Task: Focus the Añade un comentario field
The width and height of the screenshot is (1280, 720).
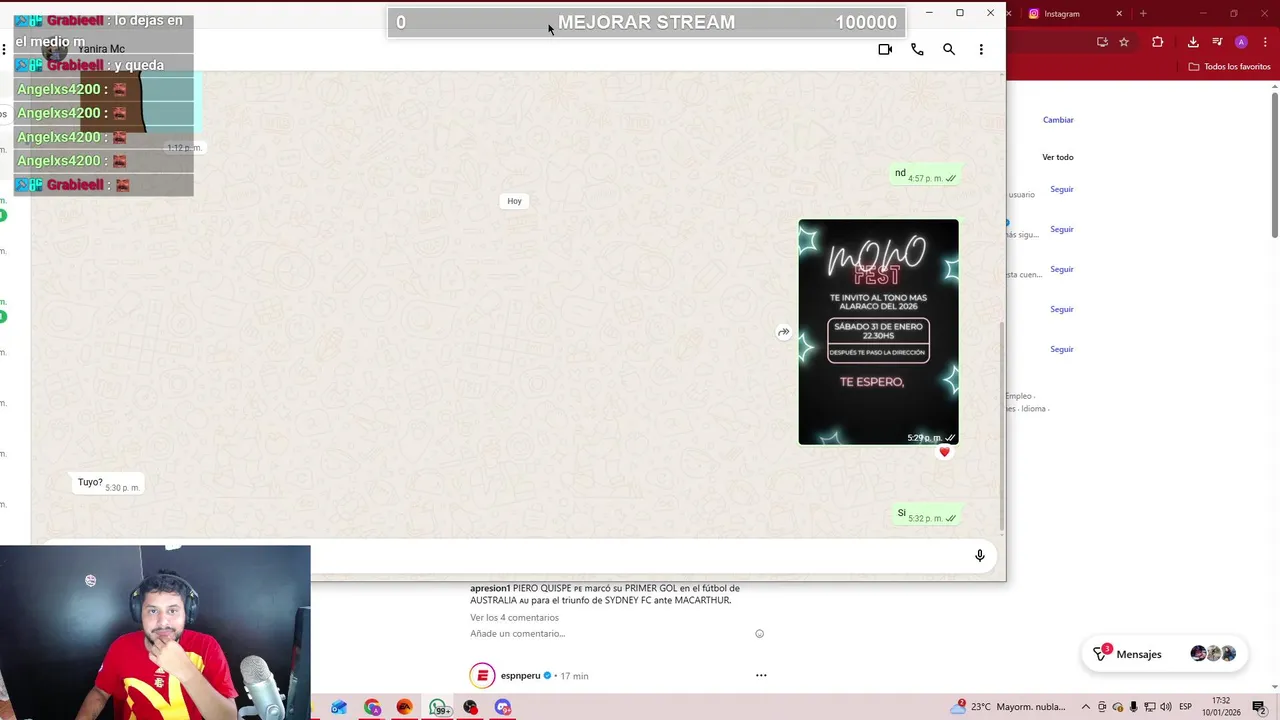Action: tap(518, 634)
